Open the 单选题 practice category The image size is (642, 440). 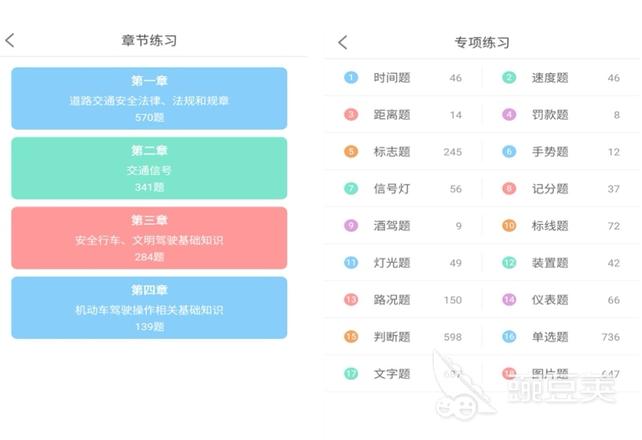click(x=561, y=336)
